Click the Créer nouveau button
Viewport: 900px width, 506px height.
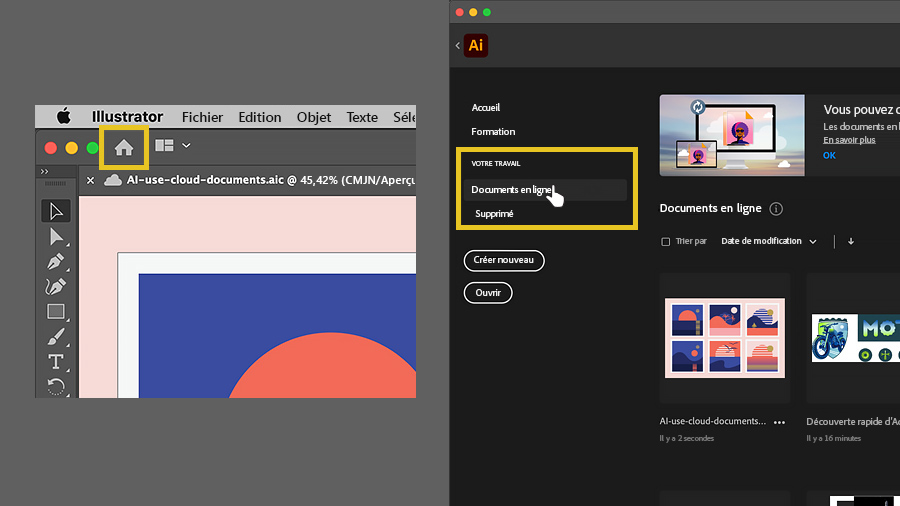[504, 260]
